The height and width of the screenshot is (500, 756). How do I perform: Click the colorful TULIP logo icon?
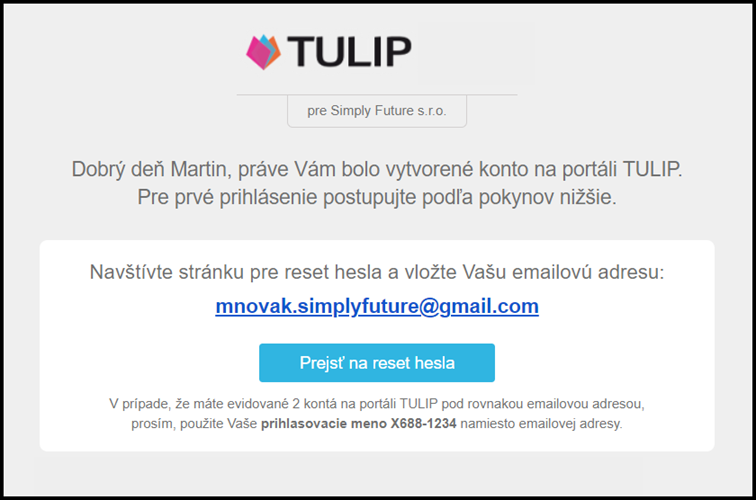[x=264, y=52]
